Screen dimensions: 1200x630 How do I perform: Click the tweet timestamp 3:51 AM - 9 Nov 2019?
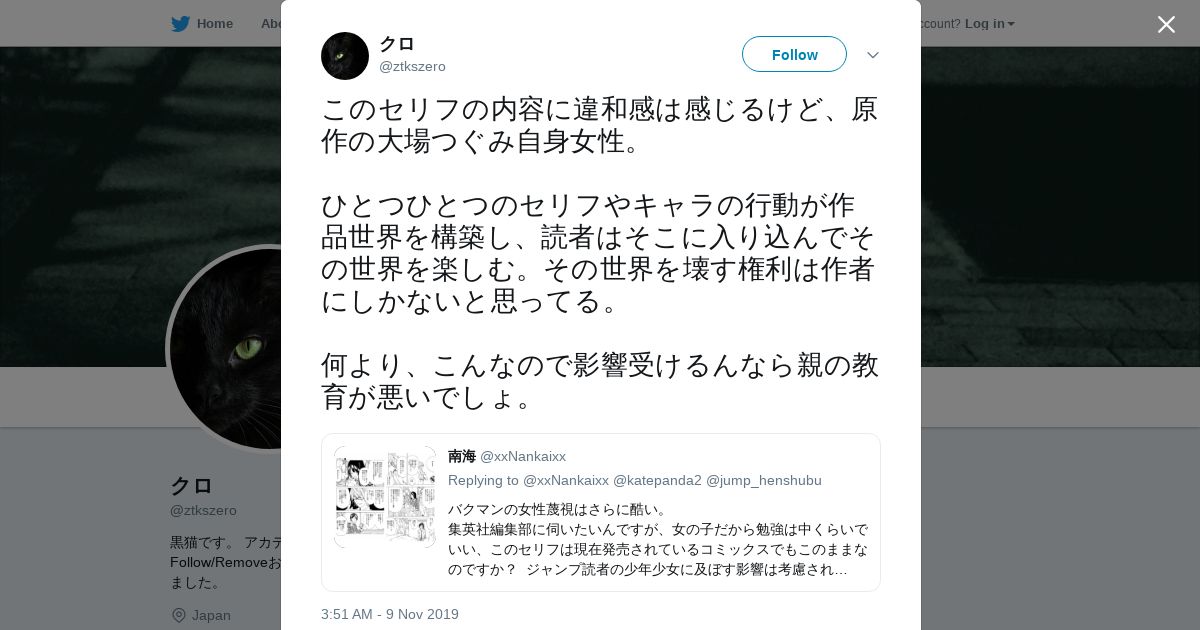390,614
